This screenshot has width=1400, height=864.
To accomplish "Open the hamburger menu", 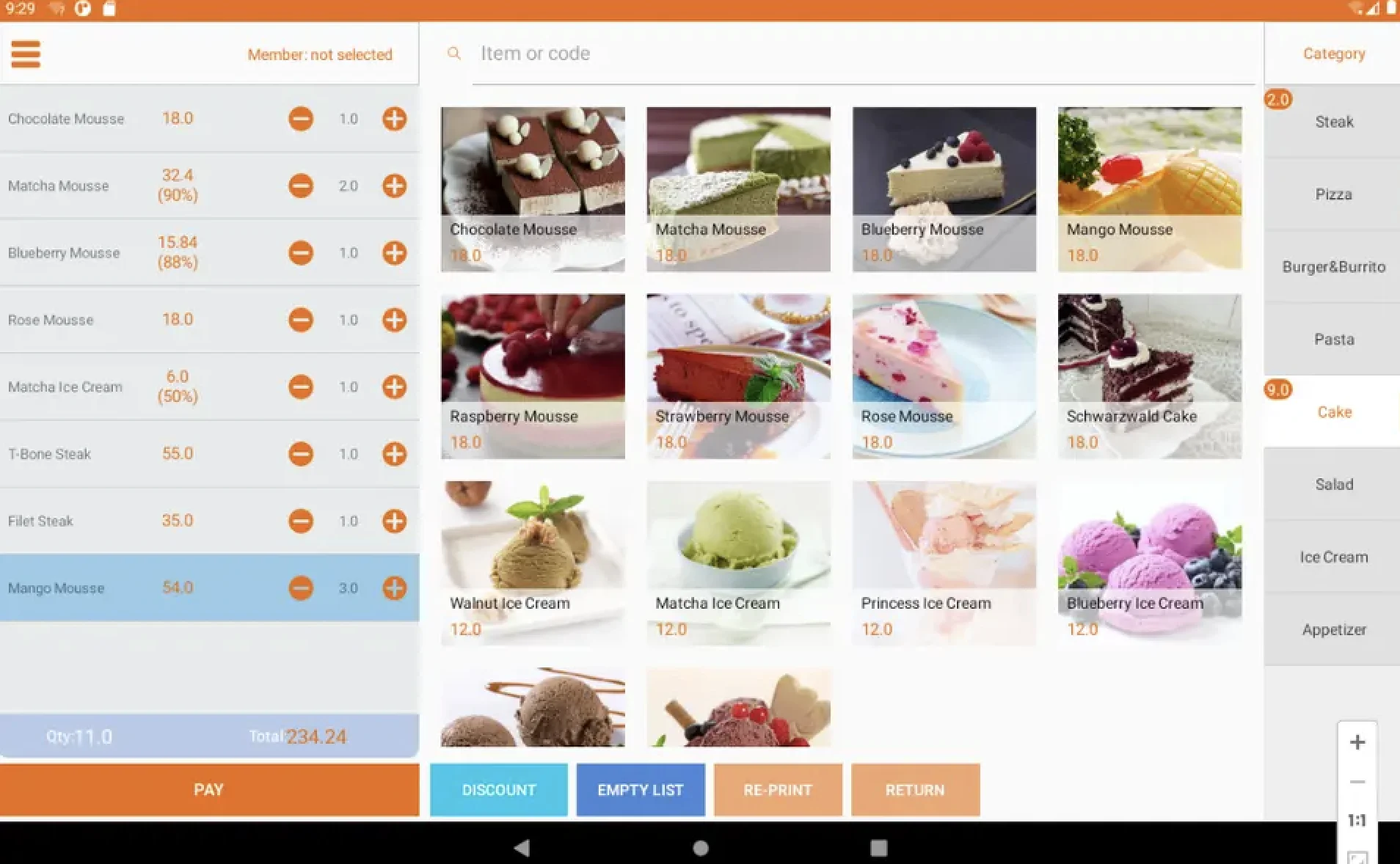I will tap(26, 54).
